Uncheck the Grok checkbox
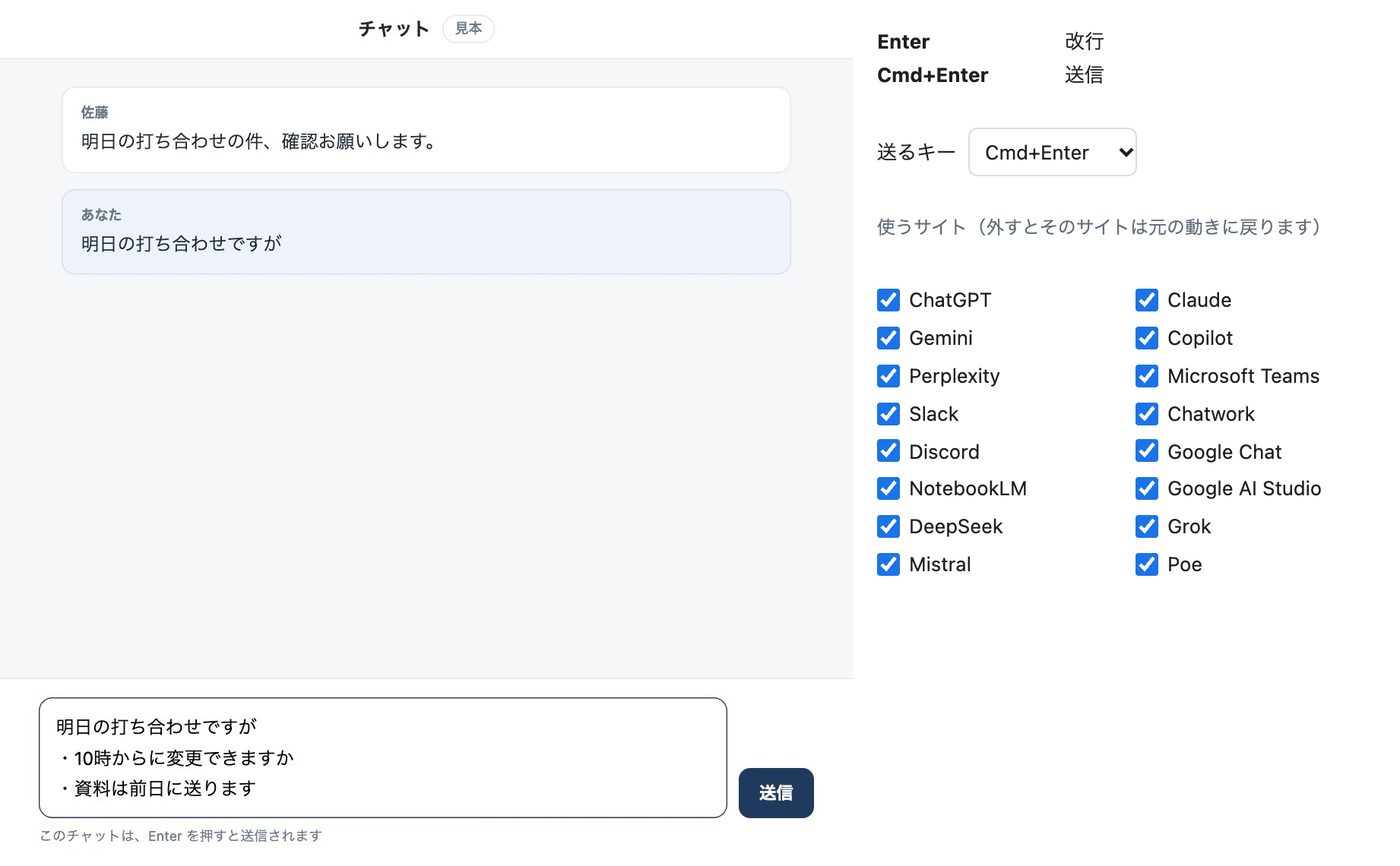This screenshot has height=866, width=1400. click(x=1147, y=526)
